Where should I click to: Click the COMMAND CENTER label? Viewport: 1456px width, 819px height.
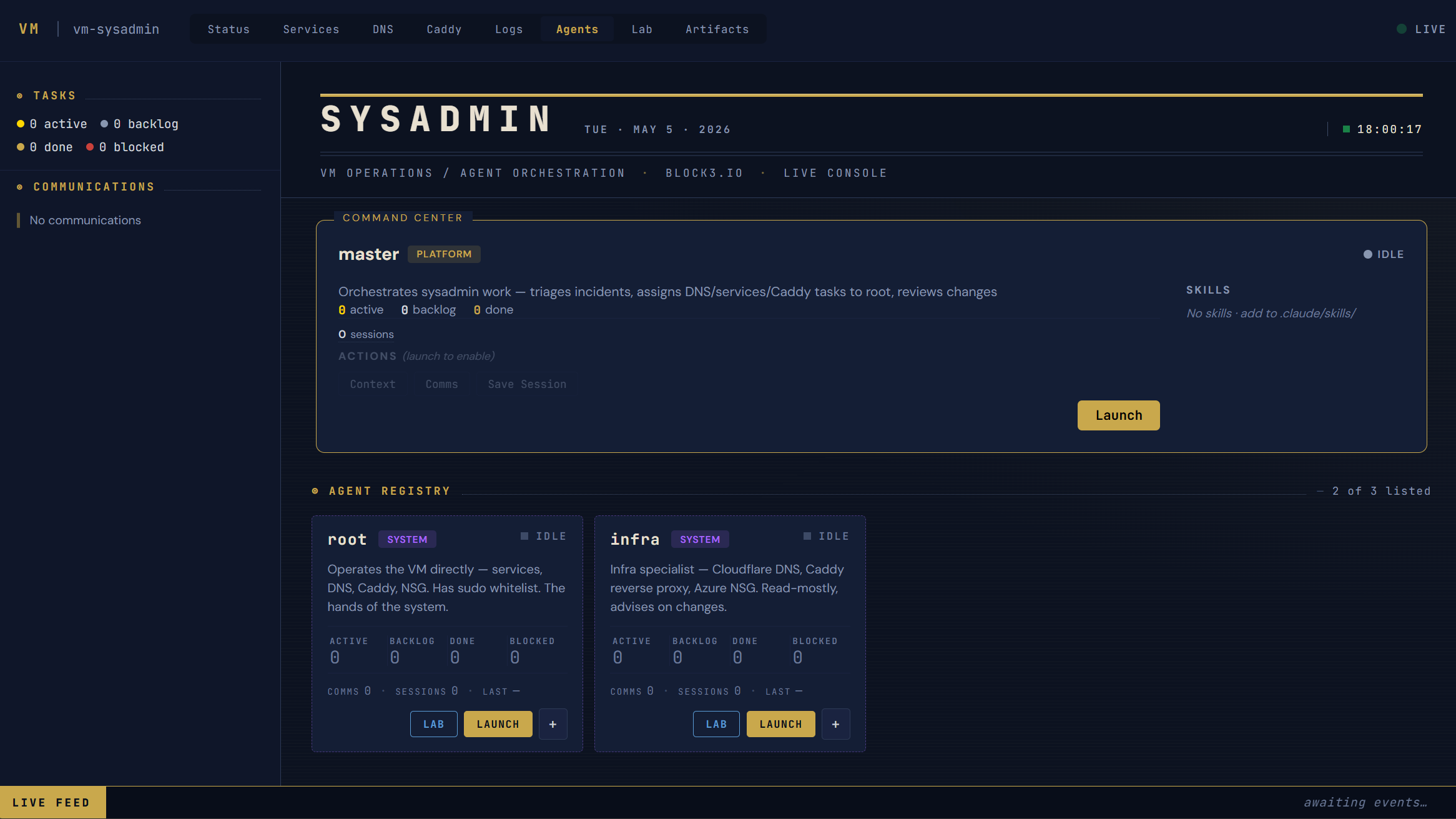pos(403,217)
